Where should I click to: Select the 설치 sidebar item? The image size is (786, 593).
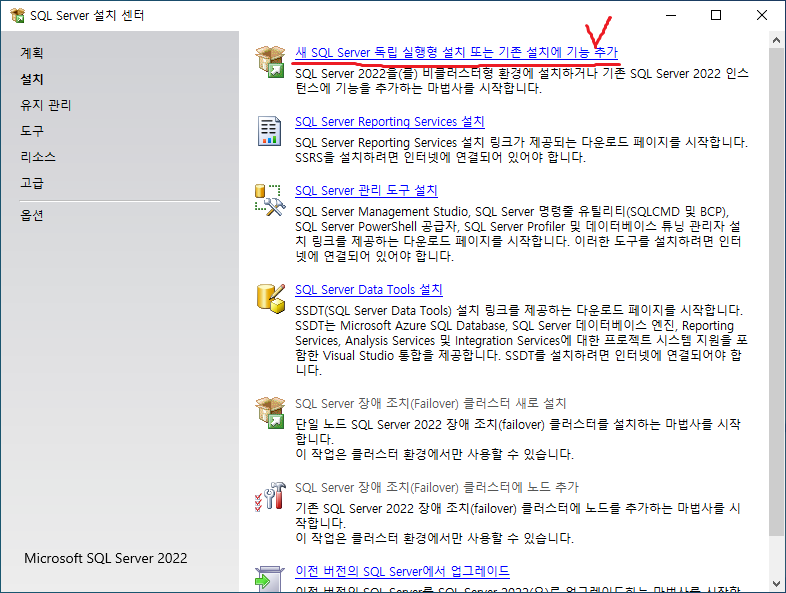(x=32, y=79)
